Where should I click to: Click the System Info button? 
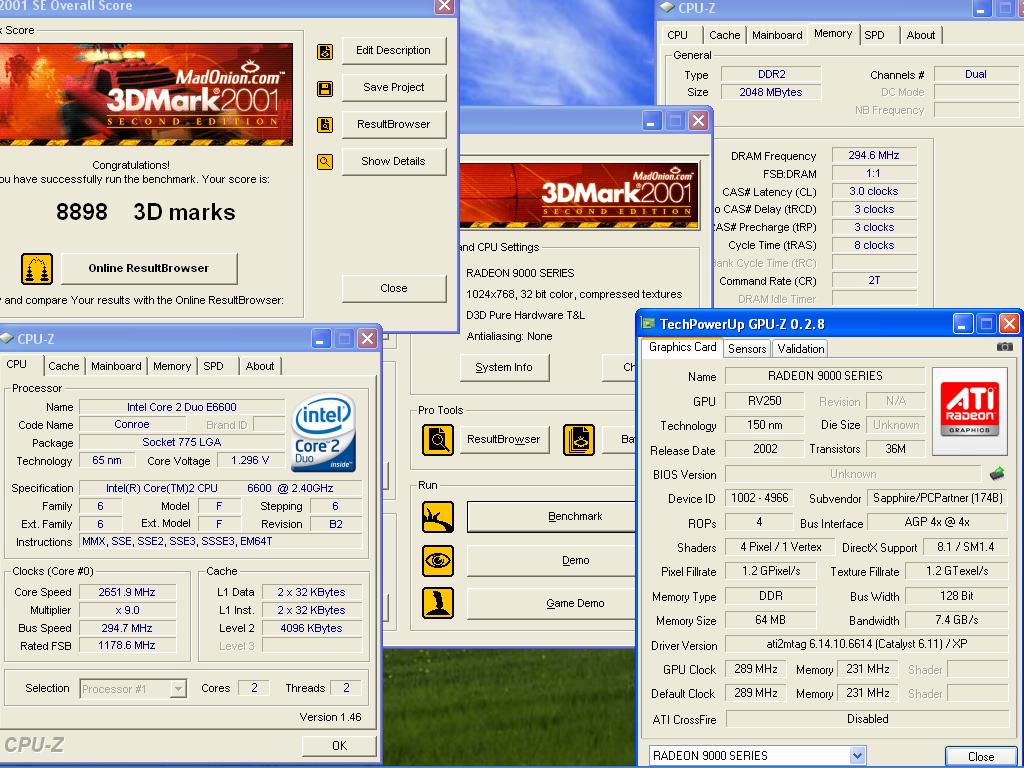pyautogui.click(x=504, y=367)
